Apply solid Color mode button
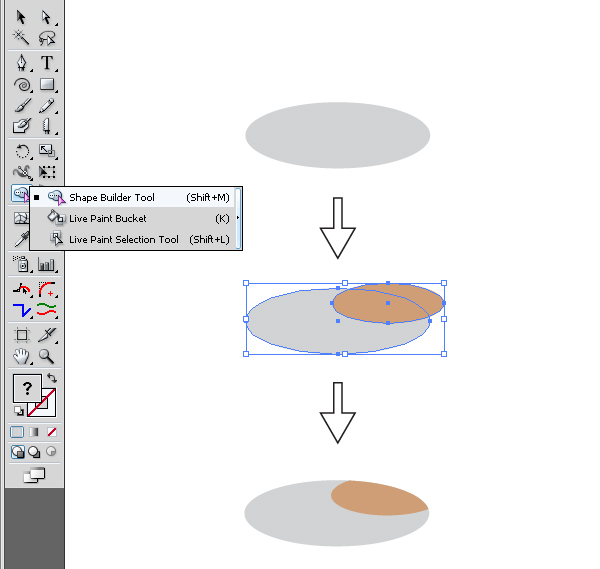The width and height of the screenshot is (600, 569). click(17, 432)
